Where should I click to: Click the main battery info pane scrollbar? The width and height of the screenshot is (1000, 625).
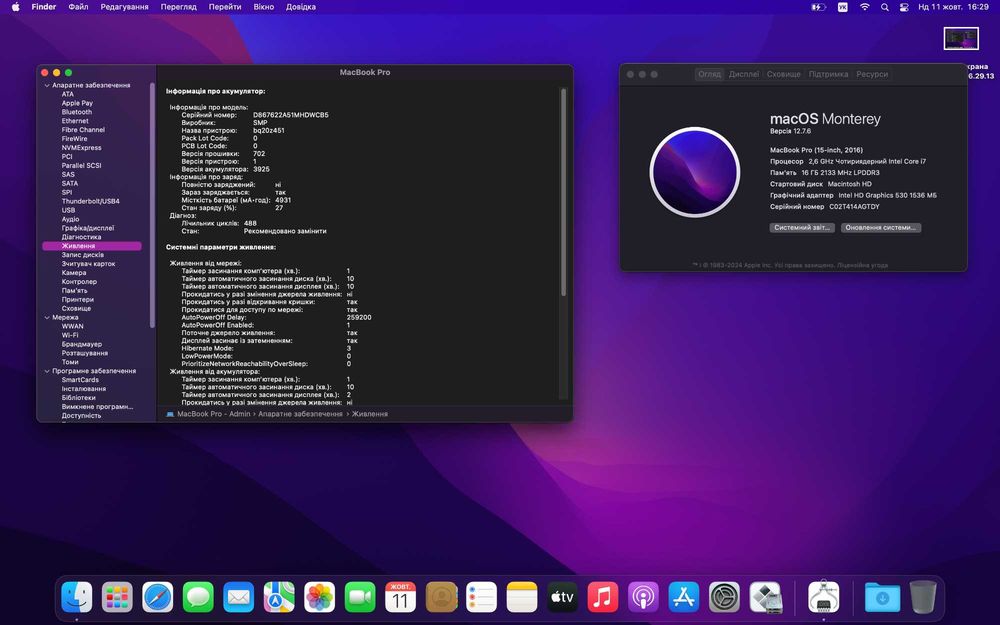[x=563, y=193]
